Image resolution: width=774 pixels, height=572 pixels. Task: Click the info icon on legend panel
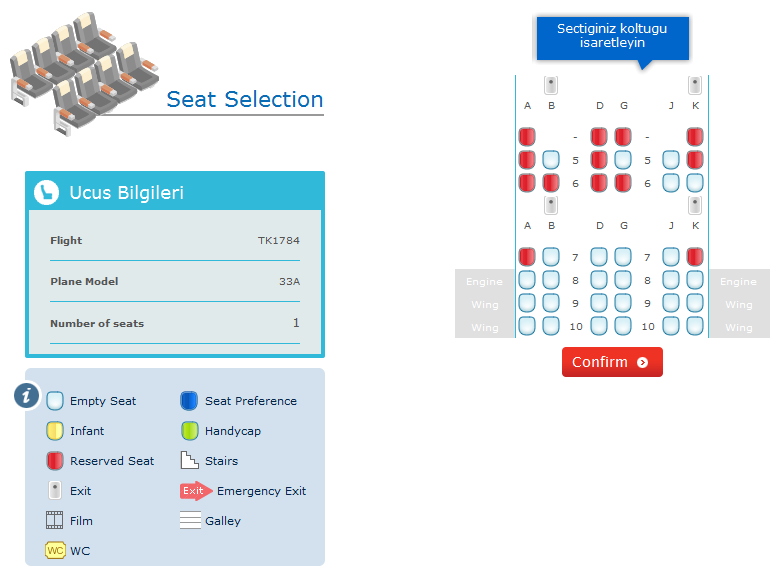pos(27,396)
